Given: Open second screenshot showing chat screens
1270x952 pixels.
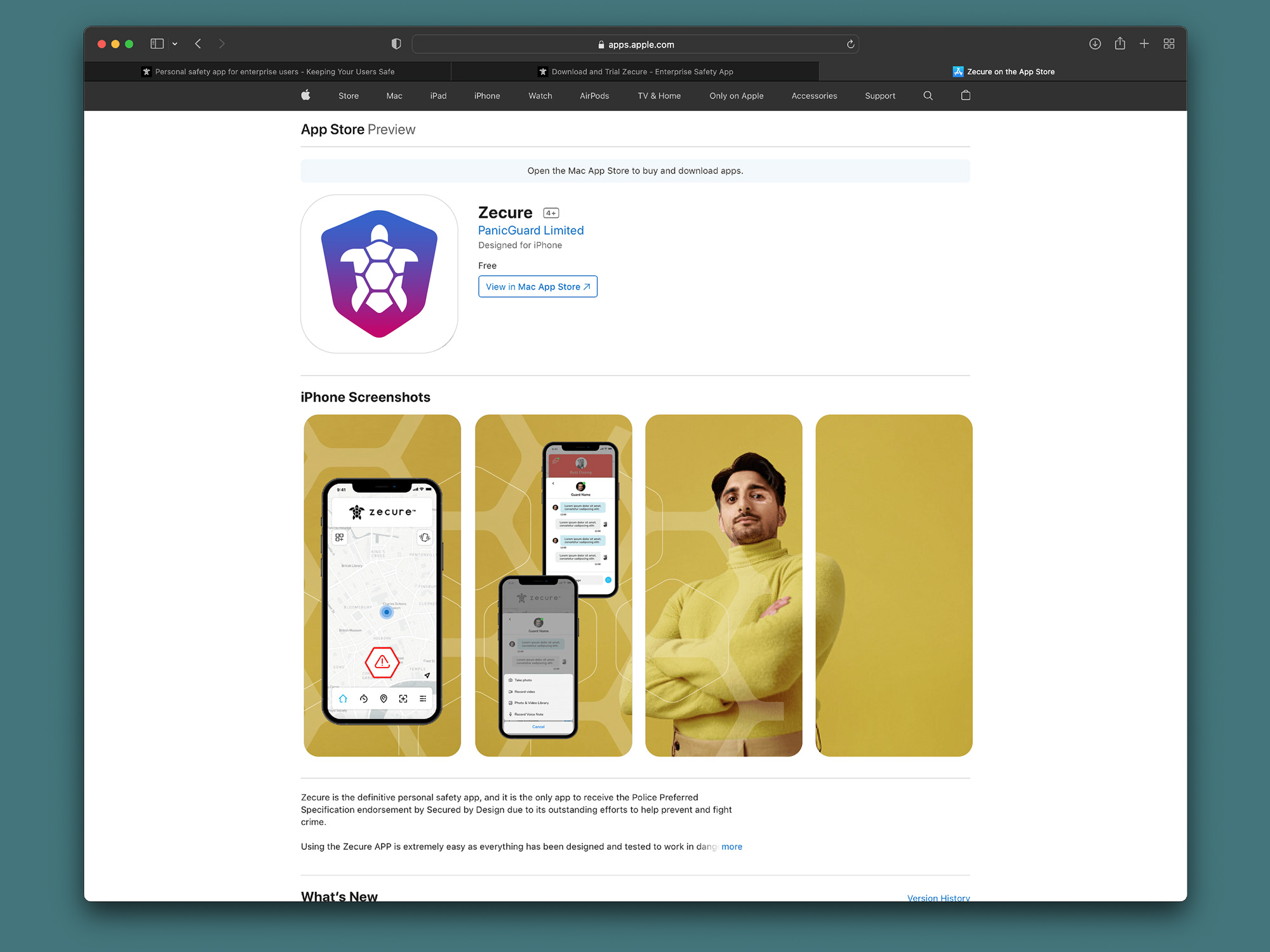Looking at the screenshot, I should tap(554, 585).
